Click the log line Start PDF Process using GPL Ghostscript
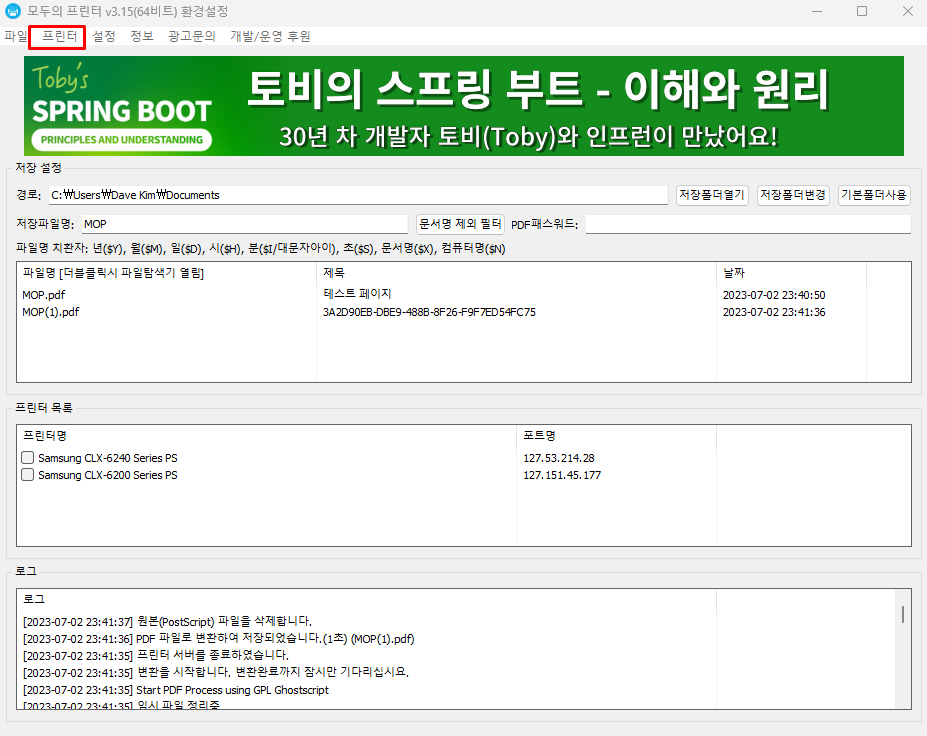 pos(176,689)
